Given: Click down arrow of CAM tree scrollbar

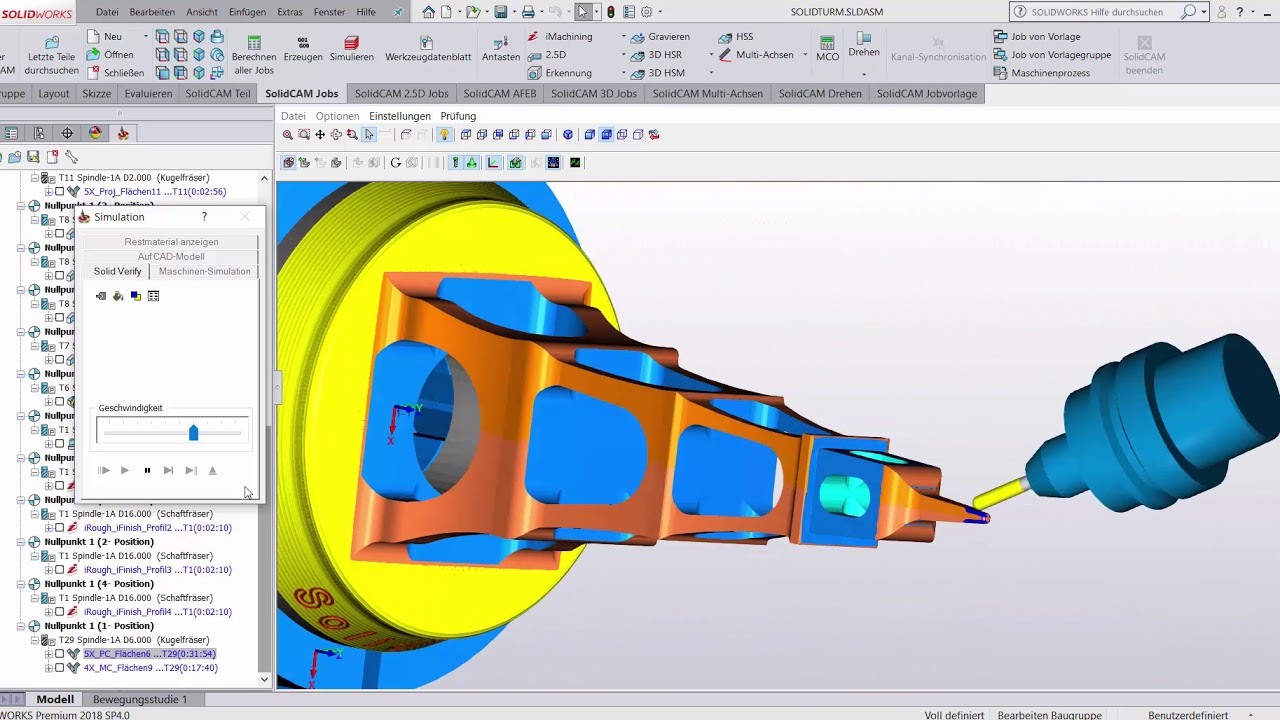Looking at the screenshot, I should point(264,679).
